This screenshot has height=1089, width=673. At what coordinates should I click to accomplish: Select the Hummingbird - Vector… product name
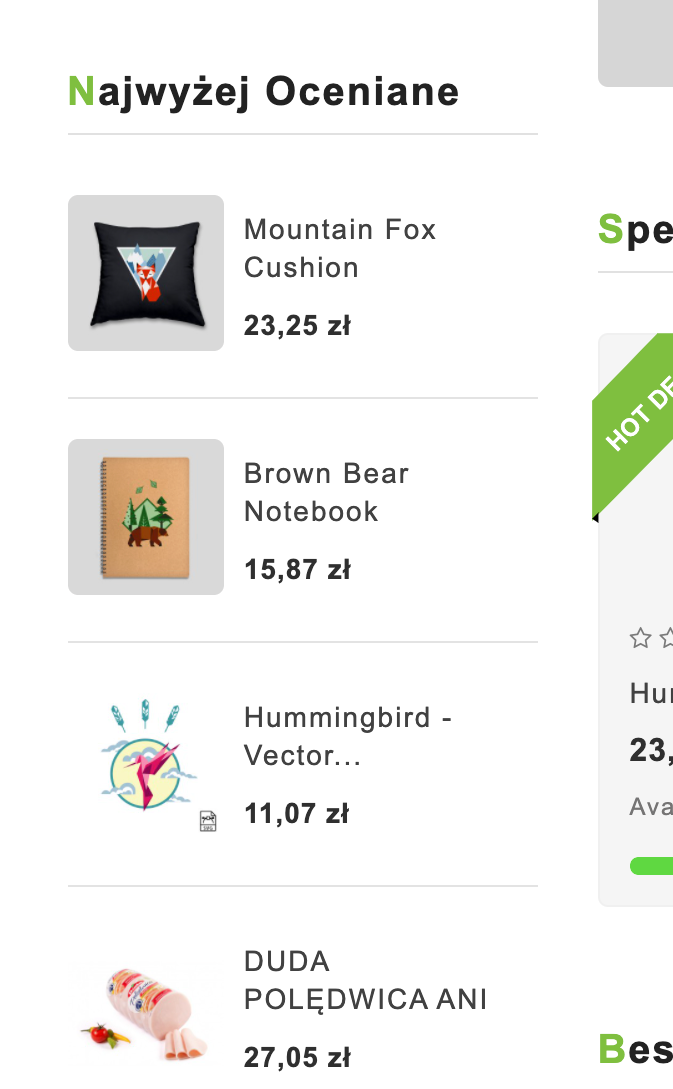[x=347, y=736]
